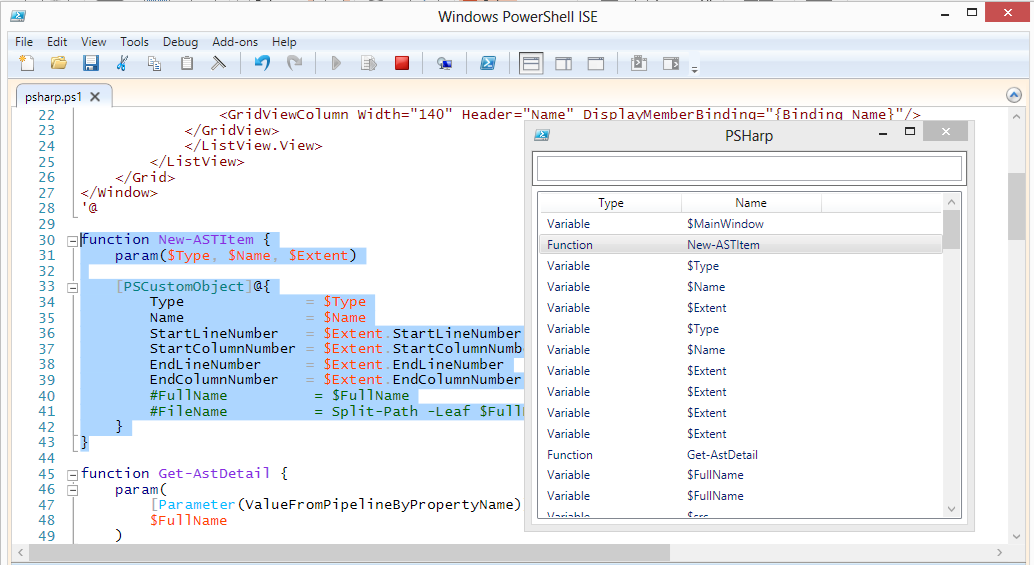
Task: Collapse the PSCustomObject hashtable fold
Action: 73,287
